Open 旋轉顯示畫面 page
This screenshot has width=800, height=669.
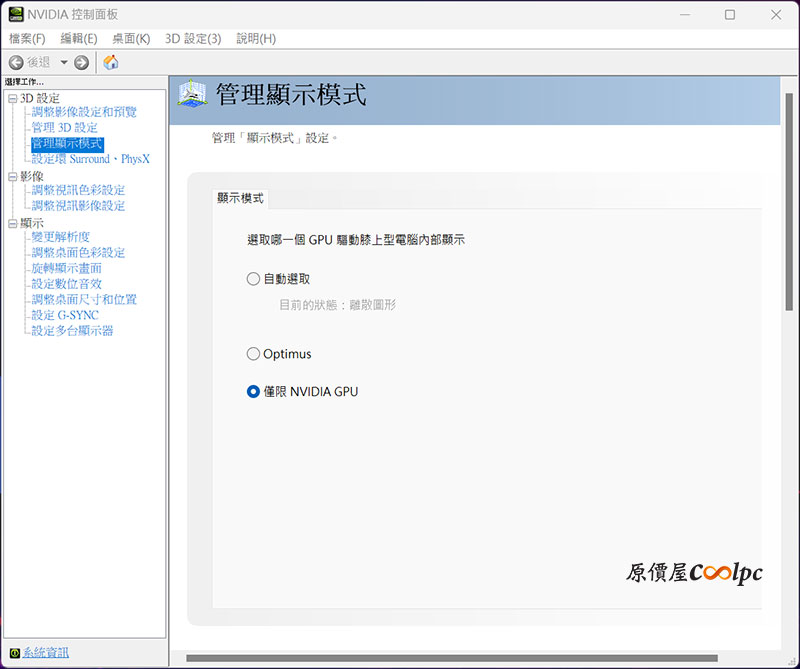[66, 268]
